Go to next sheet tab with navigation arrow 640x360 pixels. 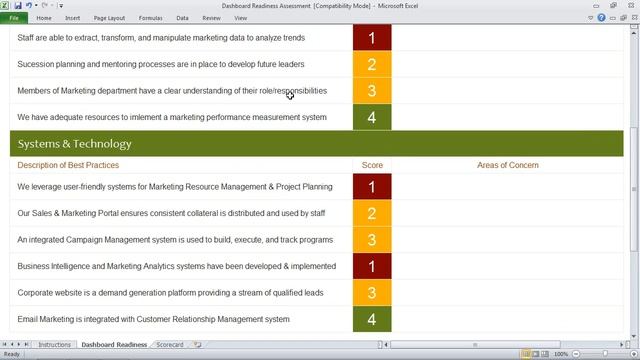[x=19, y=344]
